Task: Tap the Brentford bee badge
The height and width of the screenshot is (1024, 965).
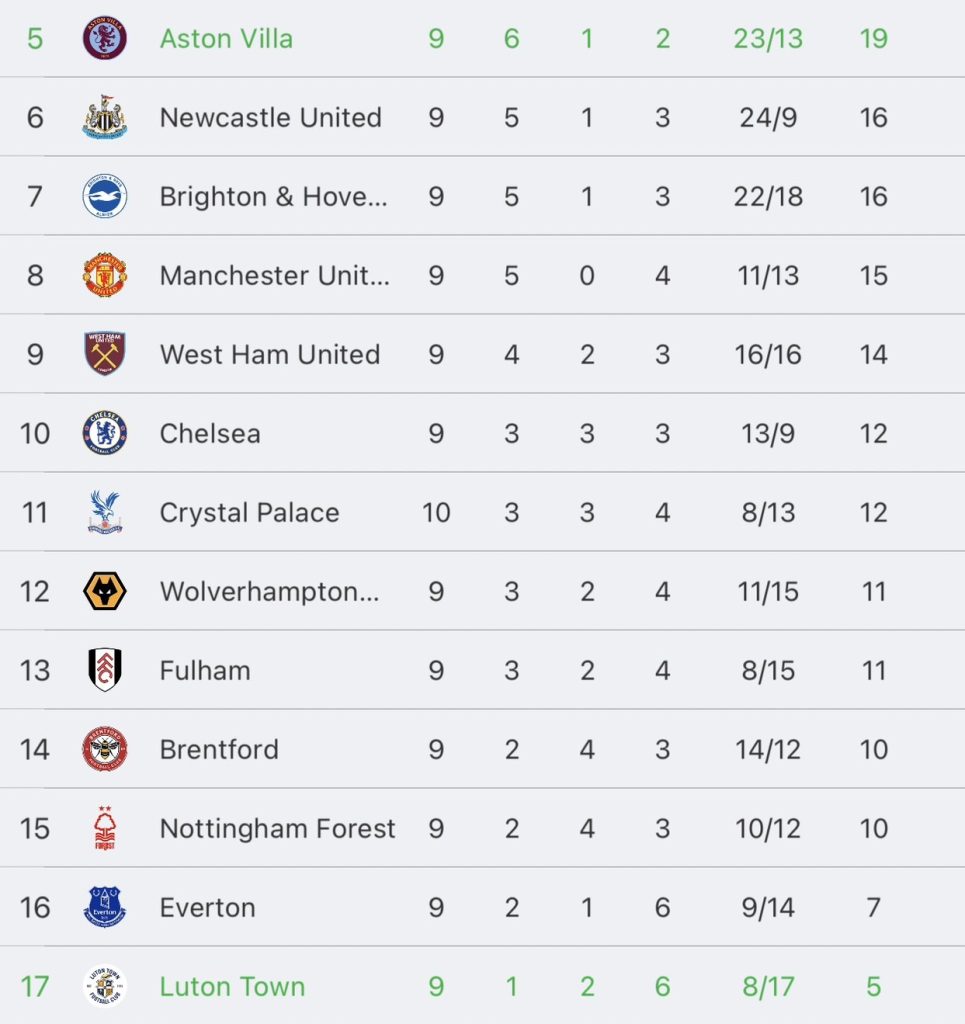Action: 104,749
